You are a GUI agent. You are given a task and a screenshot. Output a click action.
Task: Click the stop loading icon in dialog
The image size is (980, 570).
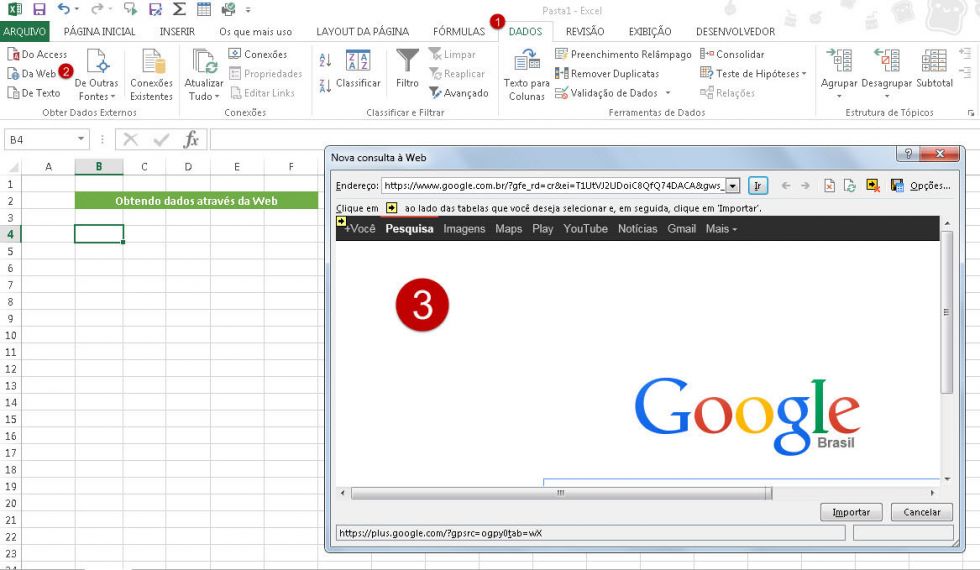click(x=829, y=186)
